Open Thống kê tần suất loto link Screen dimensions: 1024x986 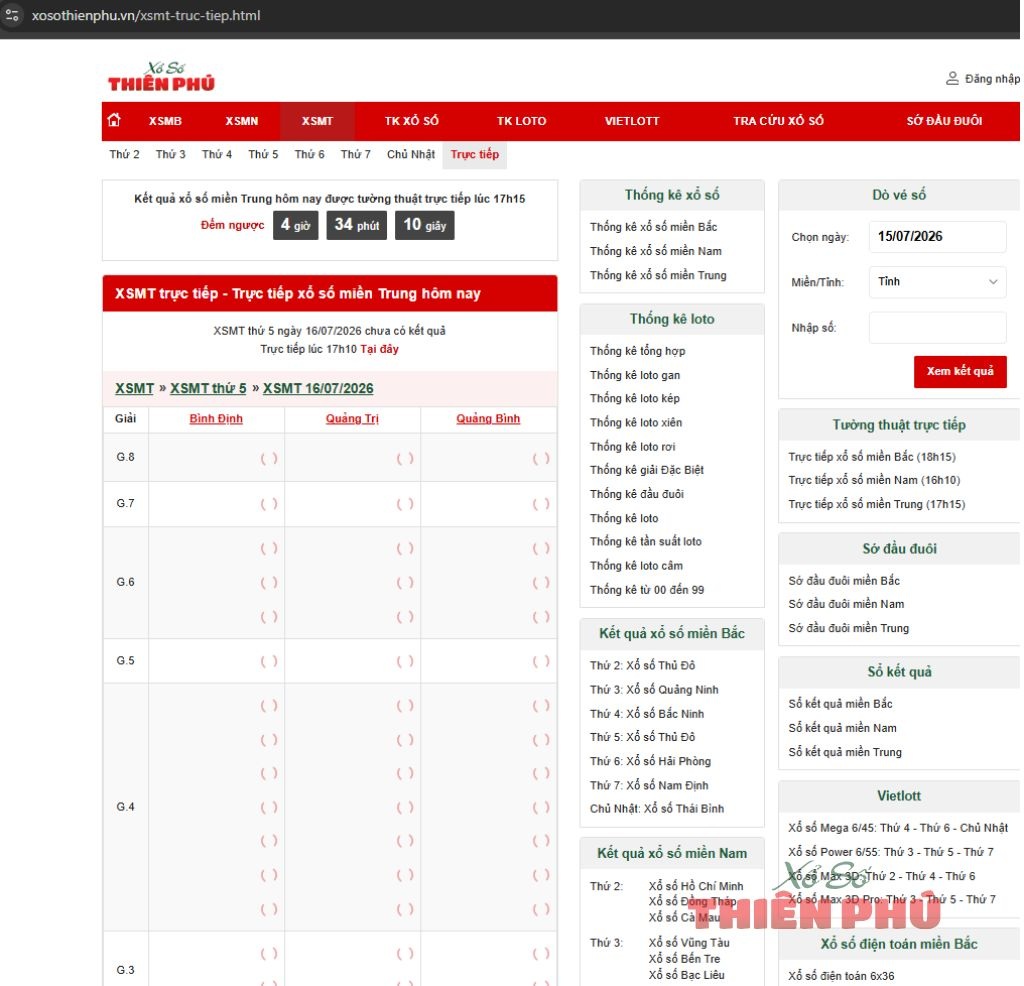(x=646, y=541)
